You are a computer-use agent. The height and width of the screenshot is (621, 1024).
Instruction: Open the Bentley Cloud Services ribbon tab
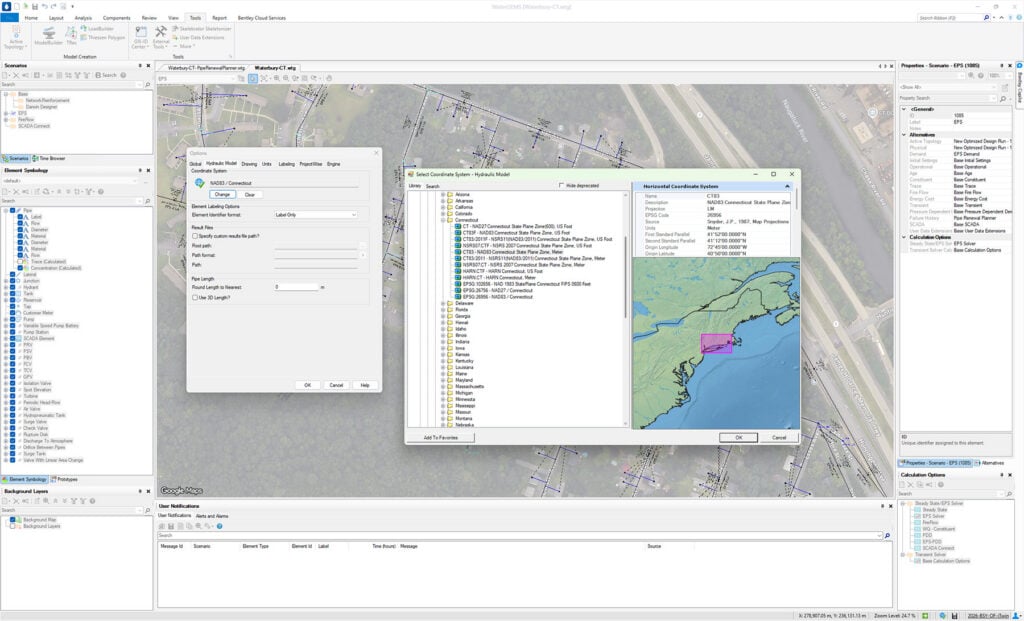pos(261,18)
